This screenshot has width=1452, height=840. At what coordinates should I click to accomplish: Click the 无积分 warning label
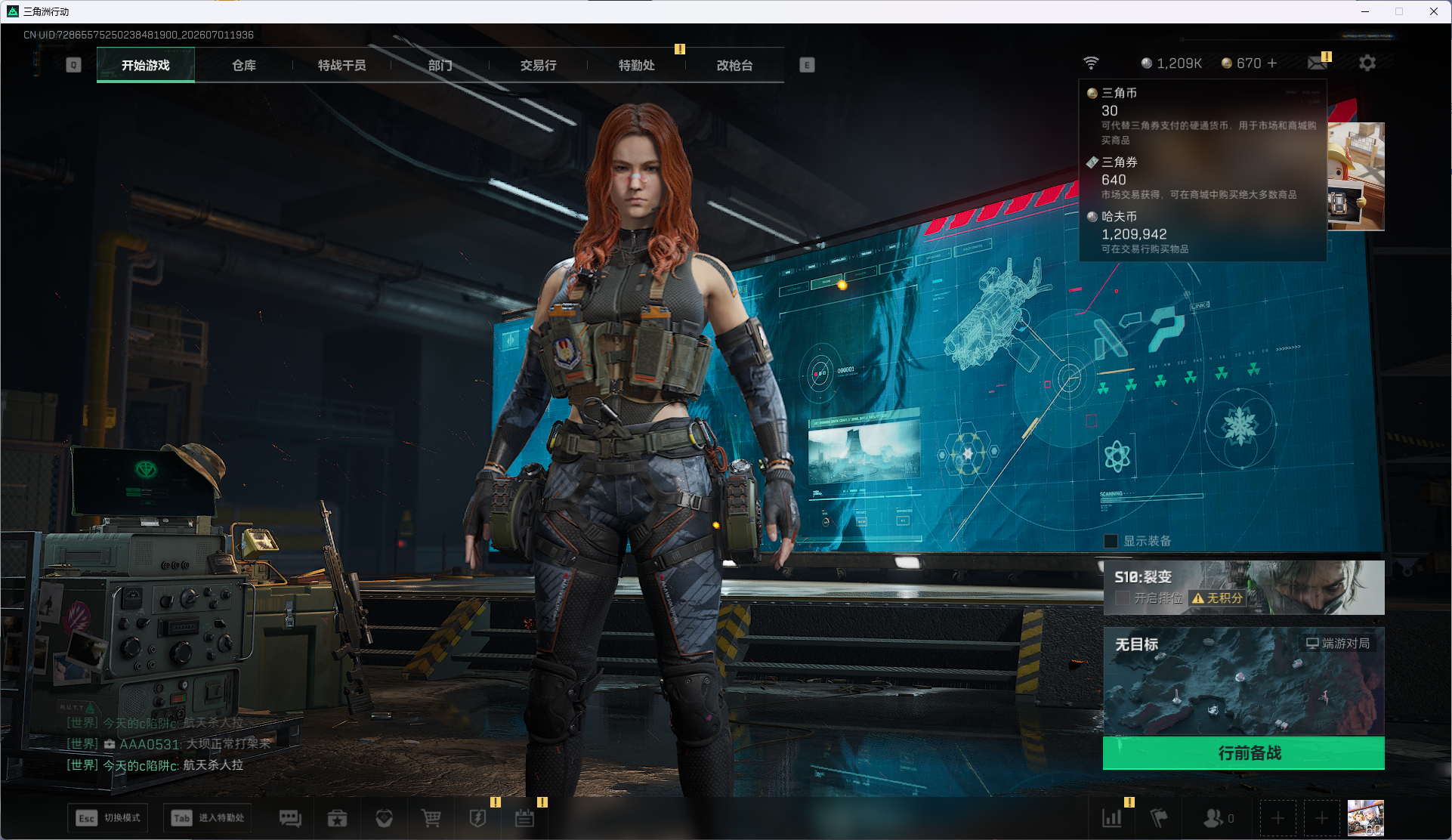coord(1217,598)
